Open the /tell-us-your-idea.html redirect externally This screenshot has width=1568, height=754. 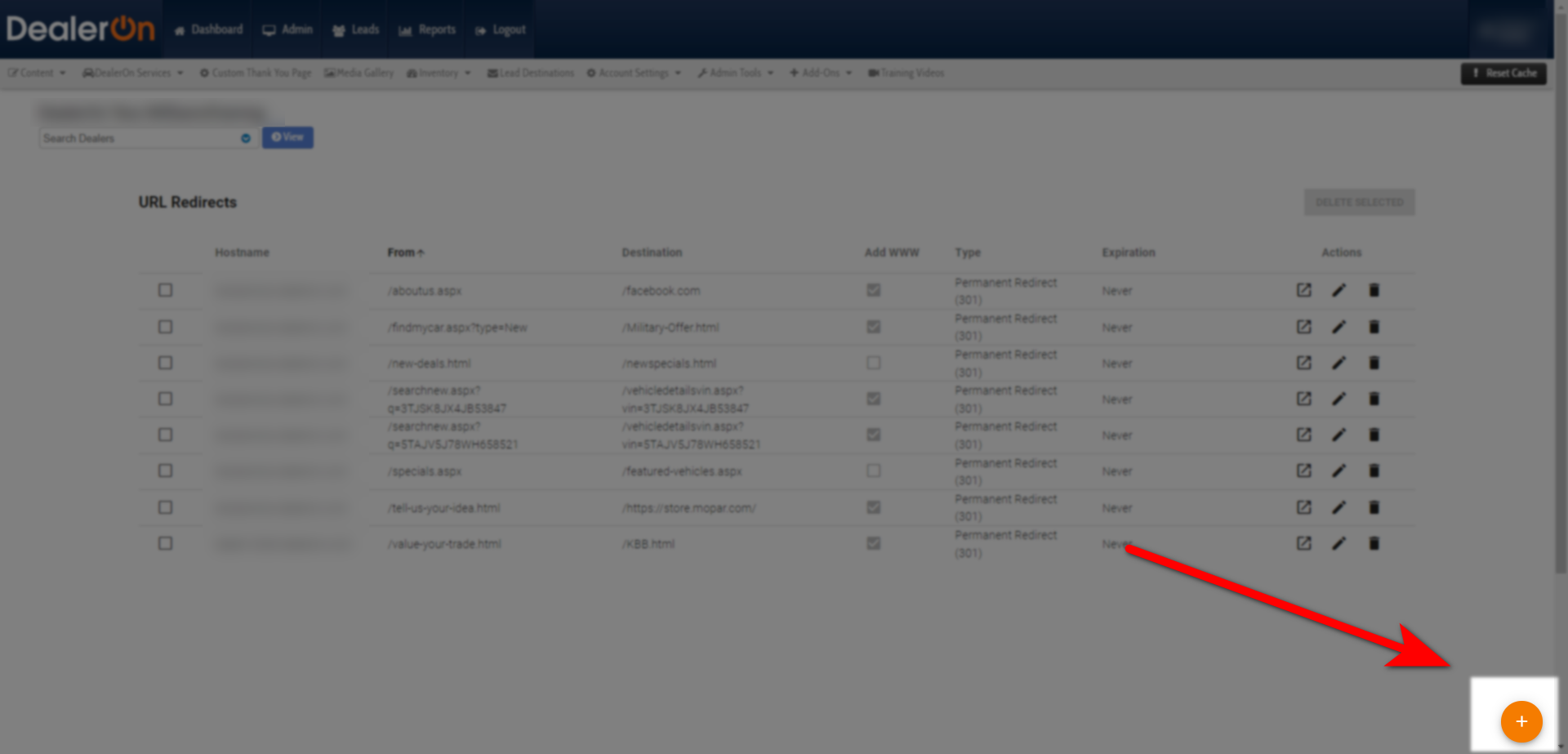(1303, 507)
